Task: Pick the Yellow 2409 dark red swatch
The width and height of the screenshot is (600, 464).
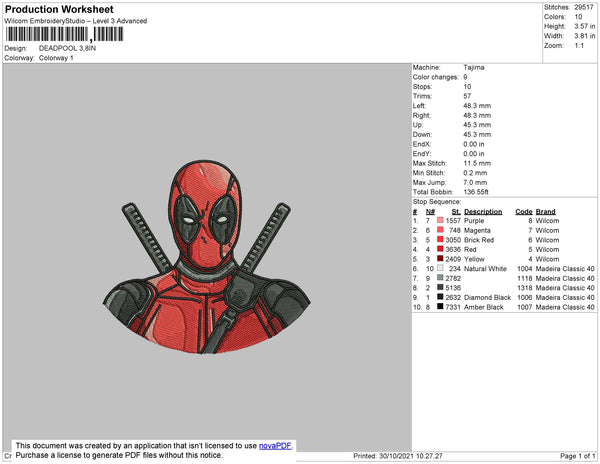Action: pos(440,259)
